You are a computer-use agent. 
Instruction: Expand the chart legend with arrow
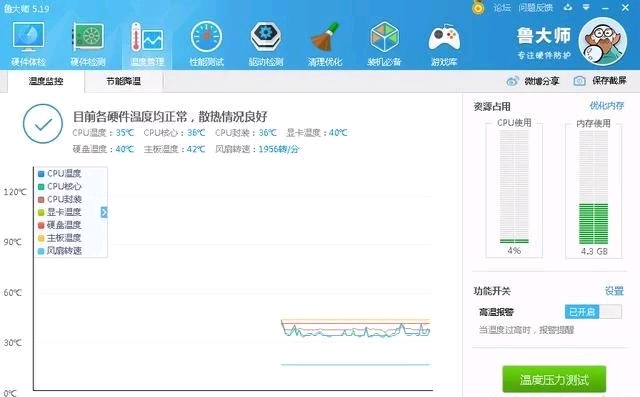104,212
